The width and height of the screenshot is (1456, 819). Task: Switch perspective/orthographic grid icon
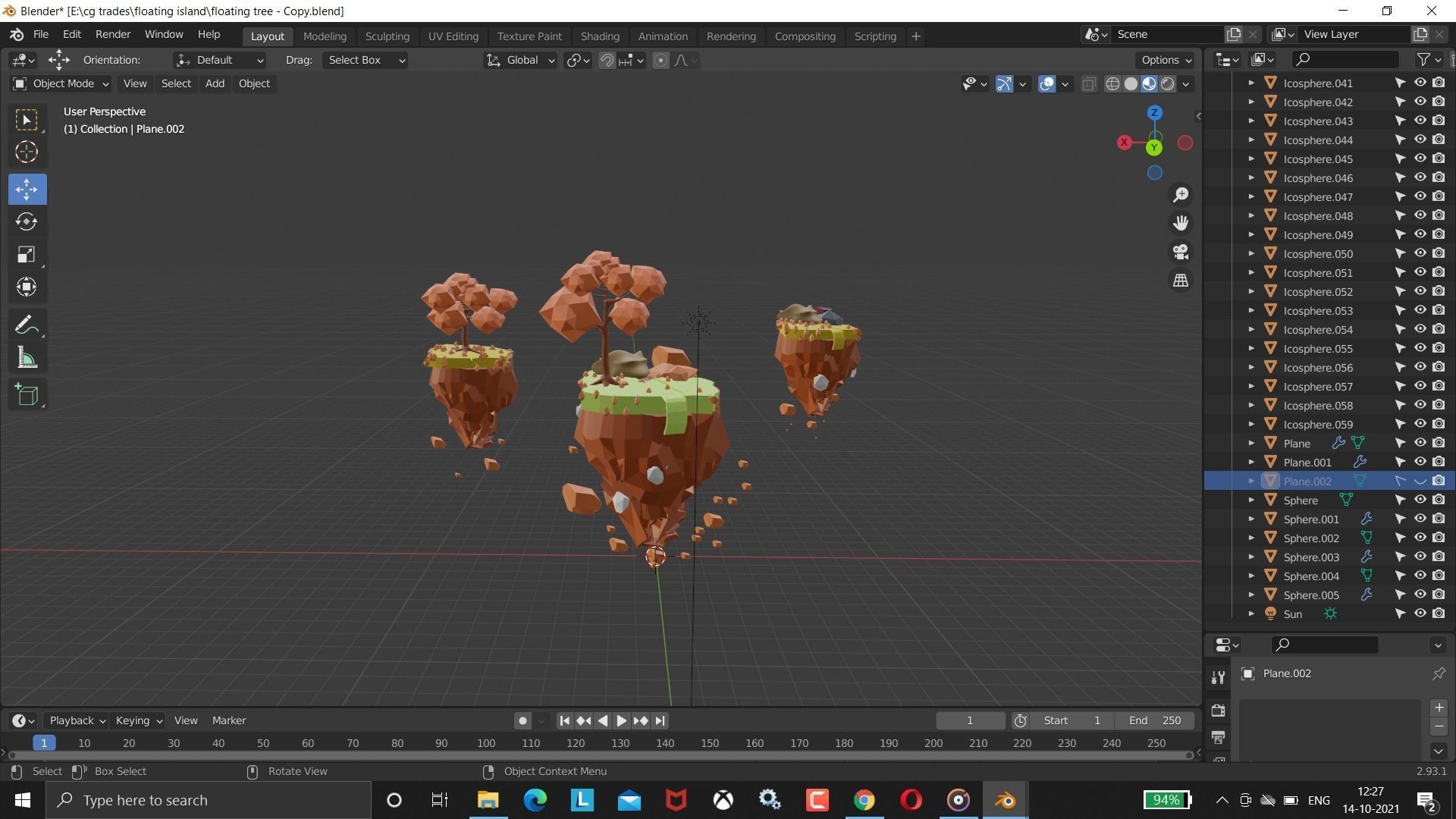(x=1181, y=281)
